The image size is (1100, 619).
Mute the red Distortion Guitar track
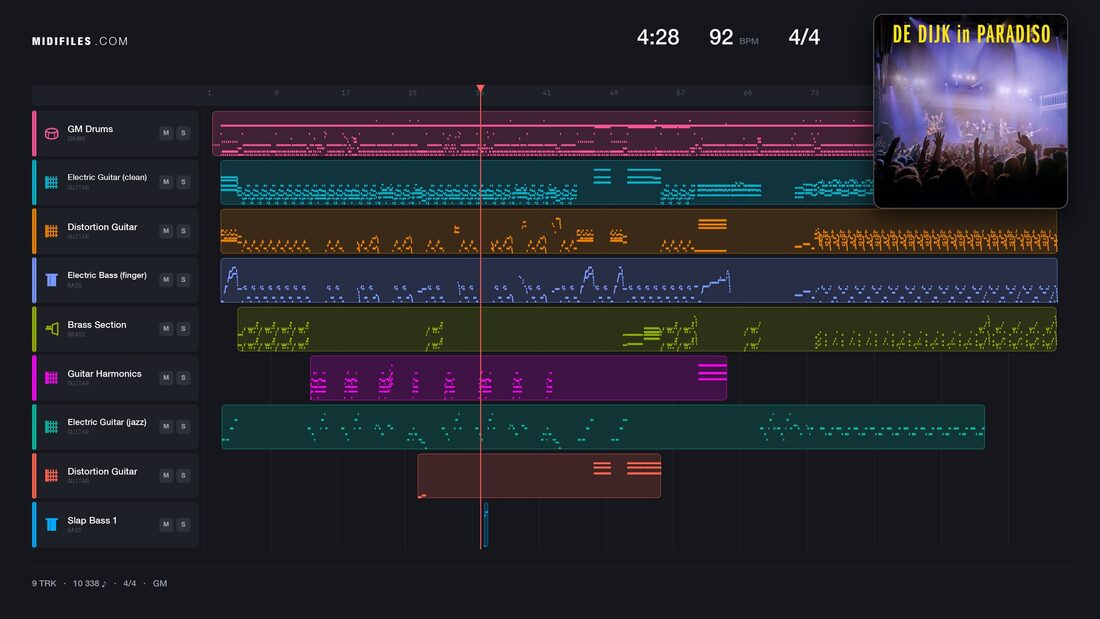166,475
